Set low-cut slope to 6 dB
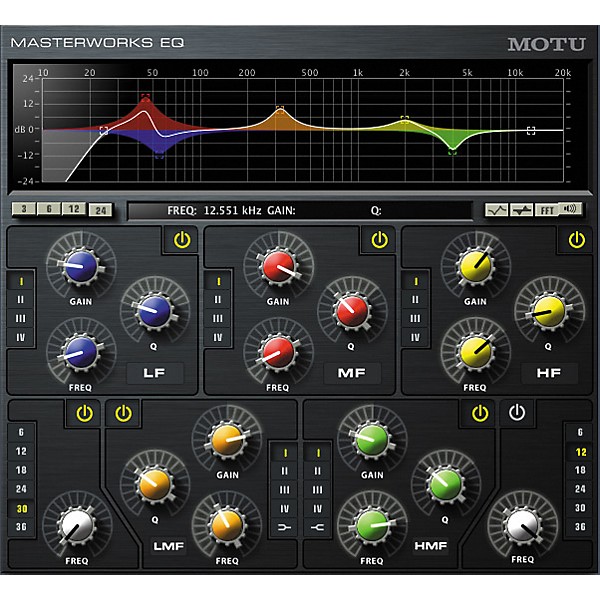Image resolution: width=600 pixels, height=600 pixels. coord(21,432)
